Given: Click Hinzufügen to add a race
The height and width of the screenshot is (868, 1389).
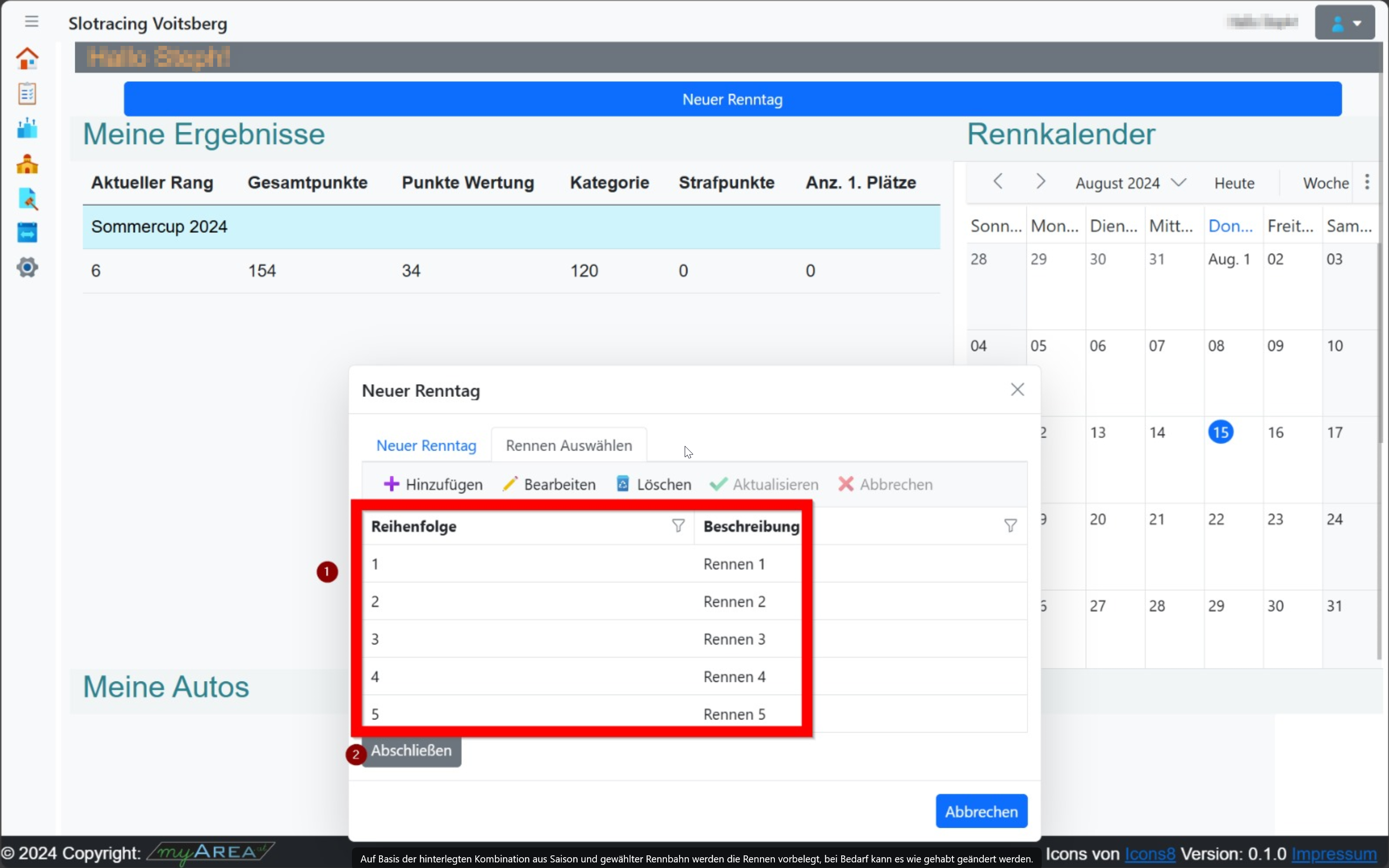Looking at the screenshot, I should (x=433, y=485).
